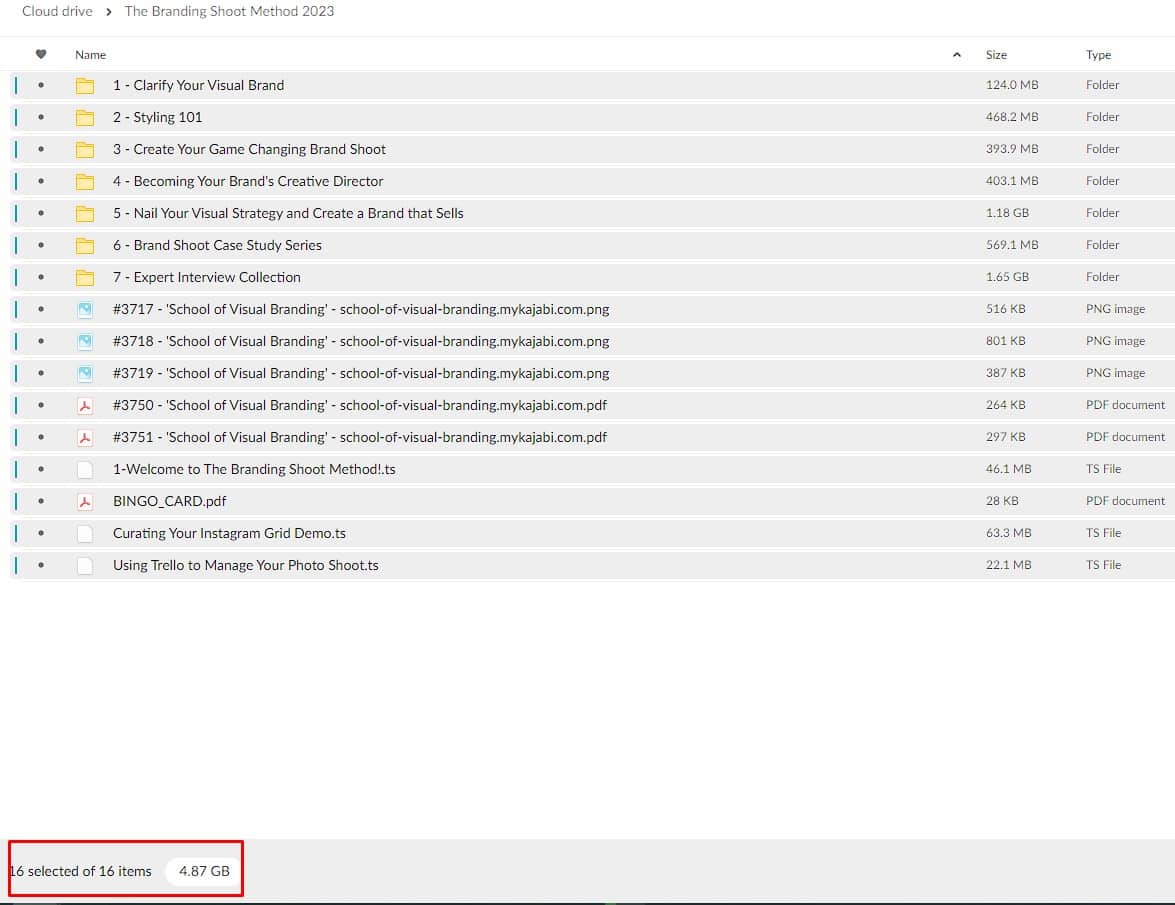
Task: Click folder icon for Expert Interview Collection
Action: pos(85,278)
